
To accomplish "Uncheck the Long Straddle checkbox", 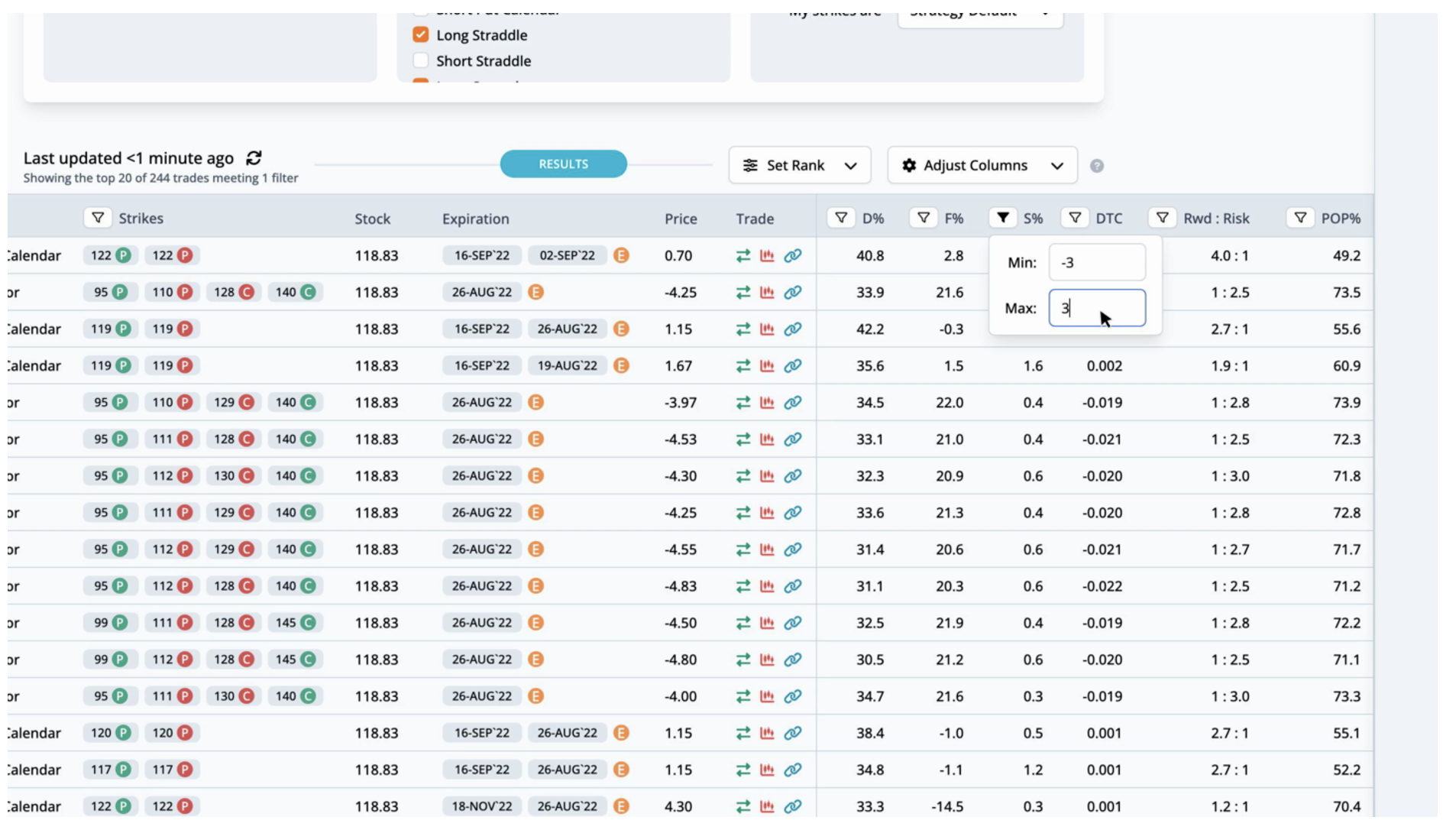I will (x=420, y=35).
